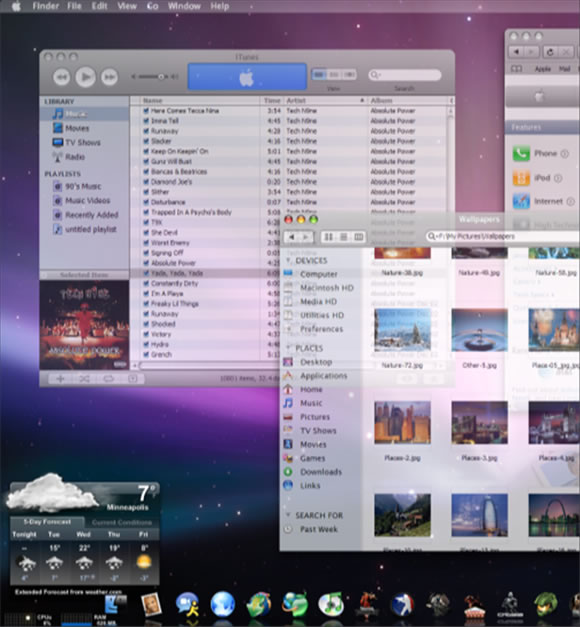Uncheck the She Devil song checkbox

point(146,232)
